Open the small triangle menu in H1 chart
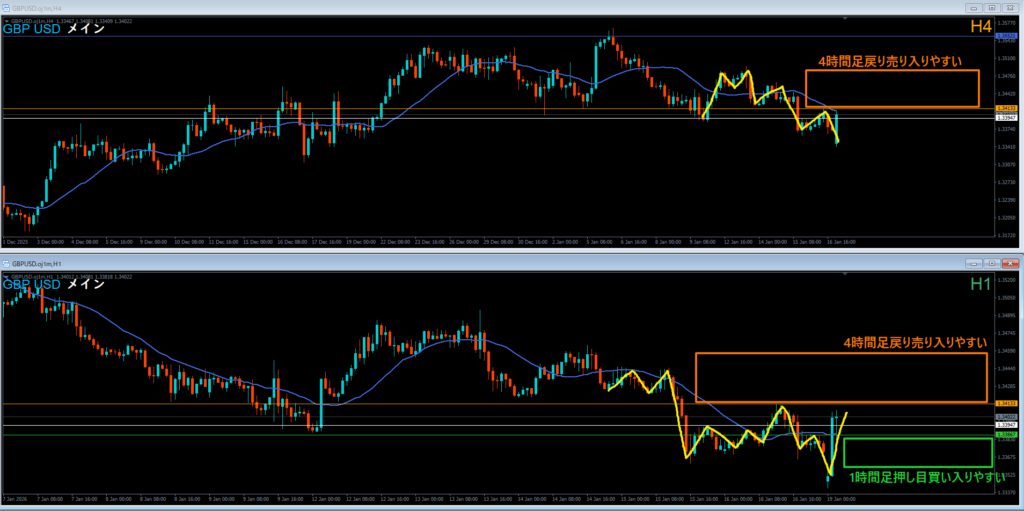Screen dimensions: 1024x511 (7, 276)
